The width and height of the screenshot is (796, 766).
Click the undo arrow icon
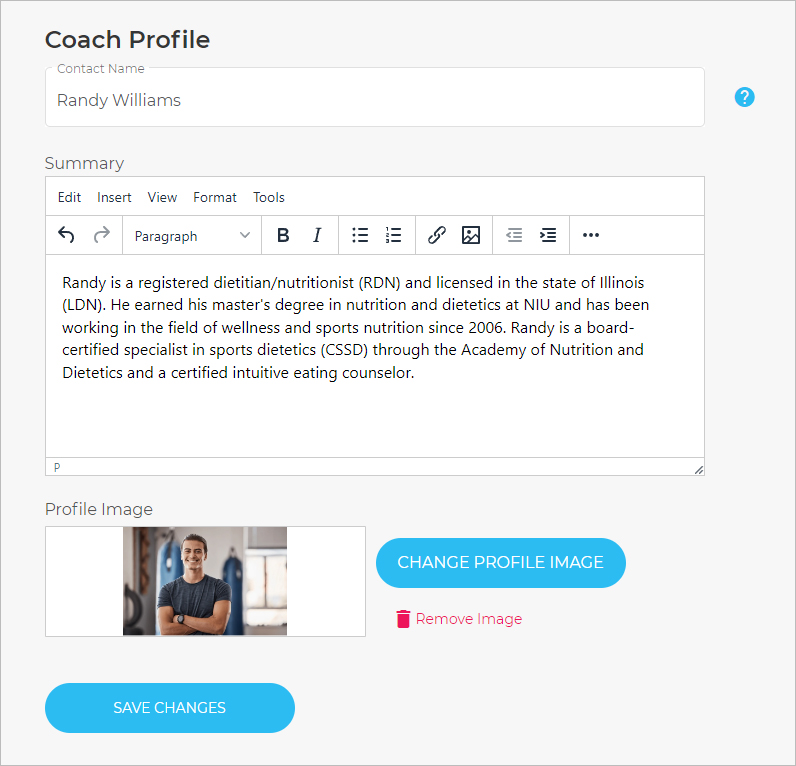click(x=66, y=235)
